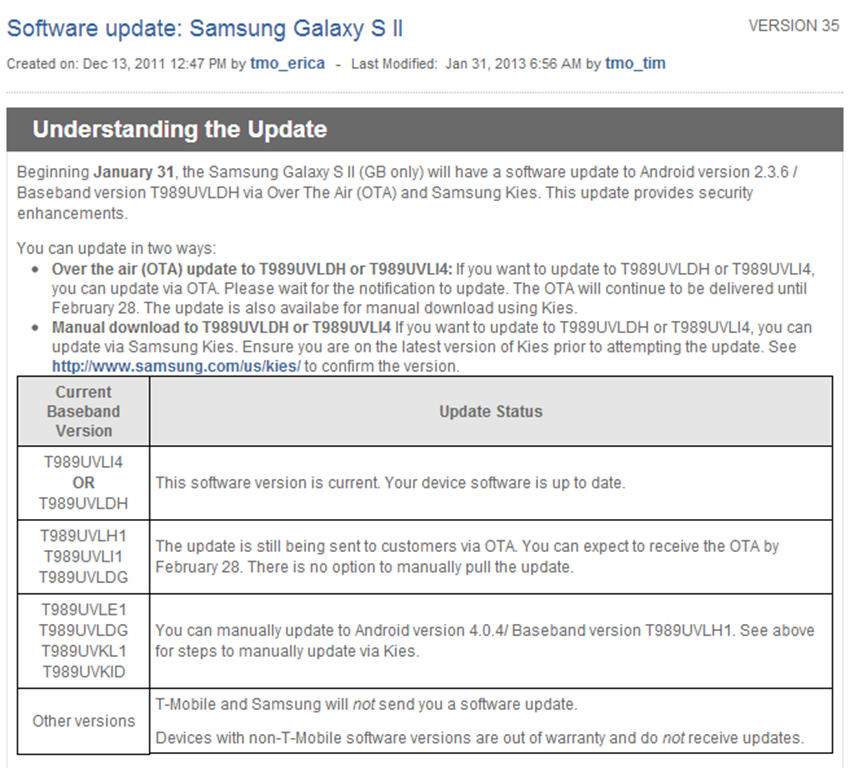Click the 'This software version is current' cell
Image resolution: width=850 pixels, height=768 pixels.
(491, 483)
